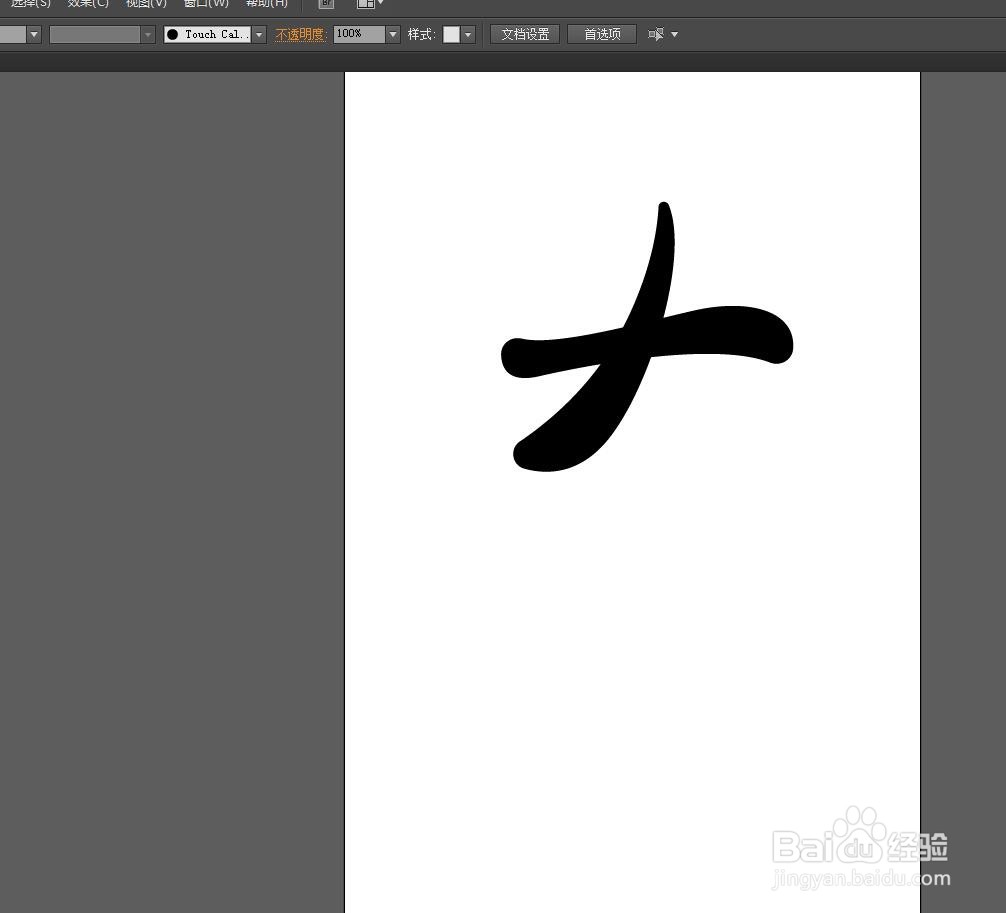Expand the Touch Cal.. brush dropdown arrow
The height and width of the screenshot is (913, 1006).
259,35
